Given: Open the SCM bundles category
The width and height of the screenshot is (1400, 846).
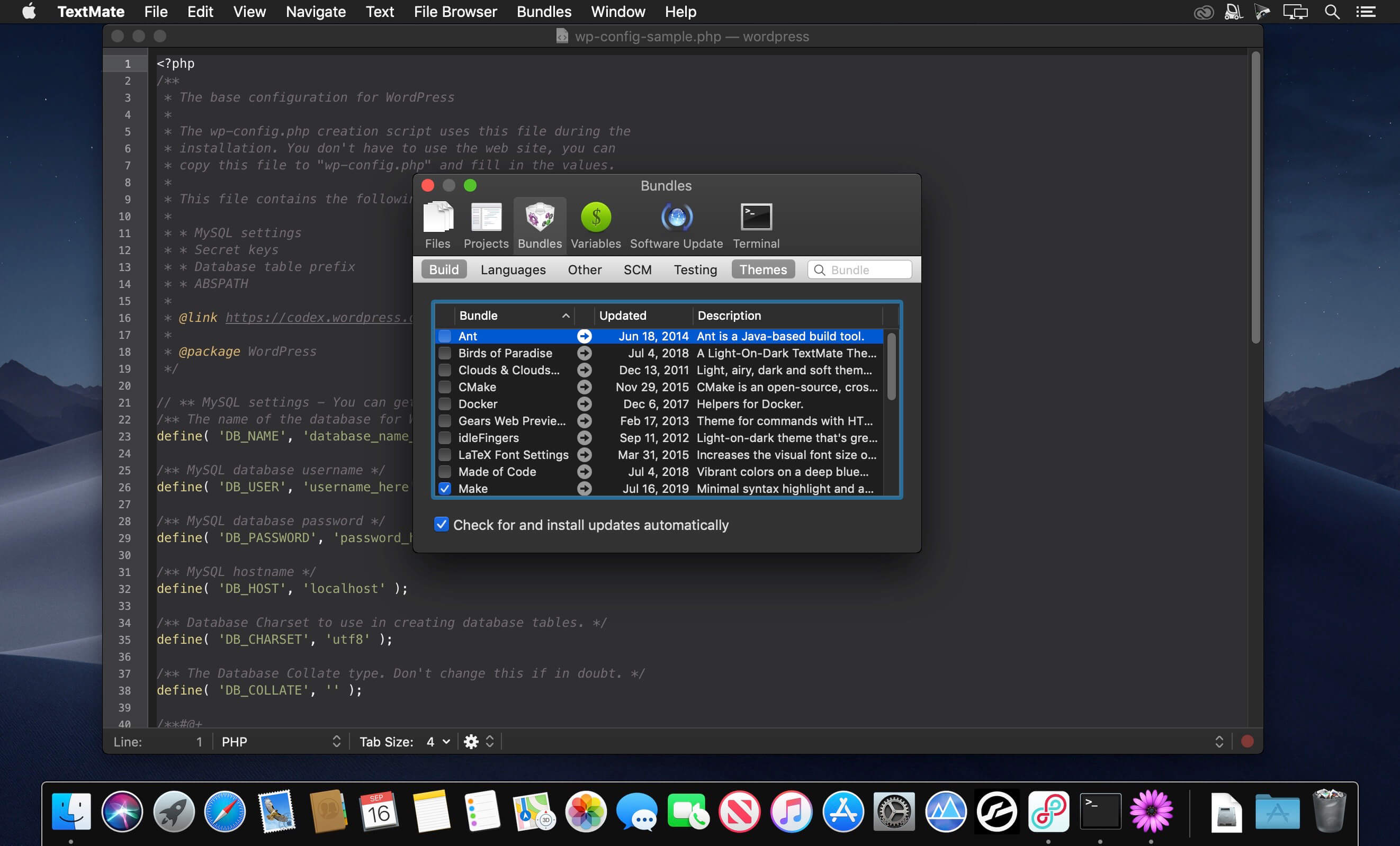Looking at the screenshot, I should point(637,269).
